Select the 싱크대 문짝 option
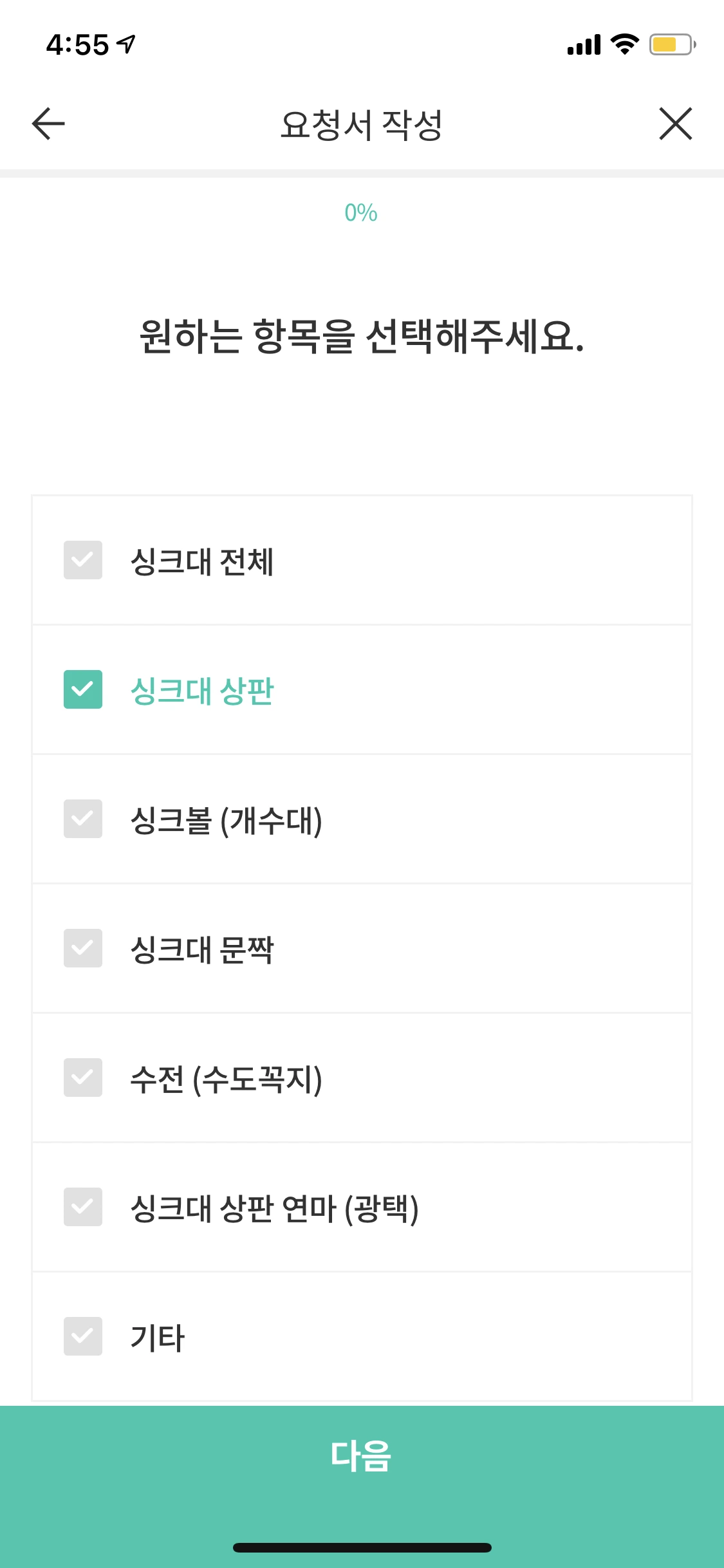This screenshot has width=724, height=1568. (82, 949)
